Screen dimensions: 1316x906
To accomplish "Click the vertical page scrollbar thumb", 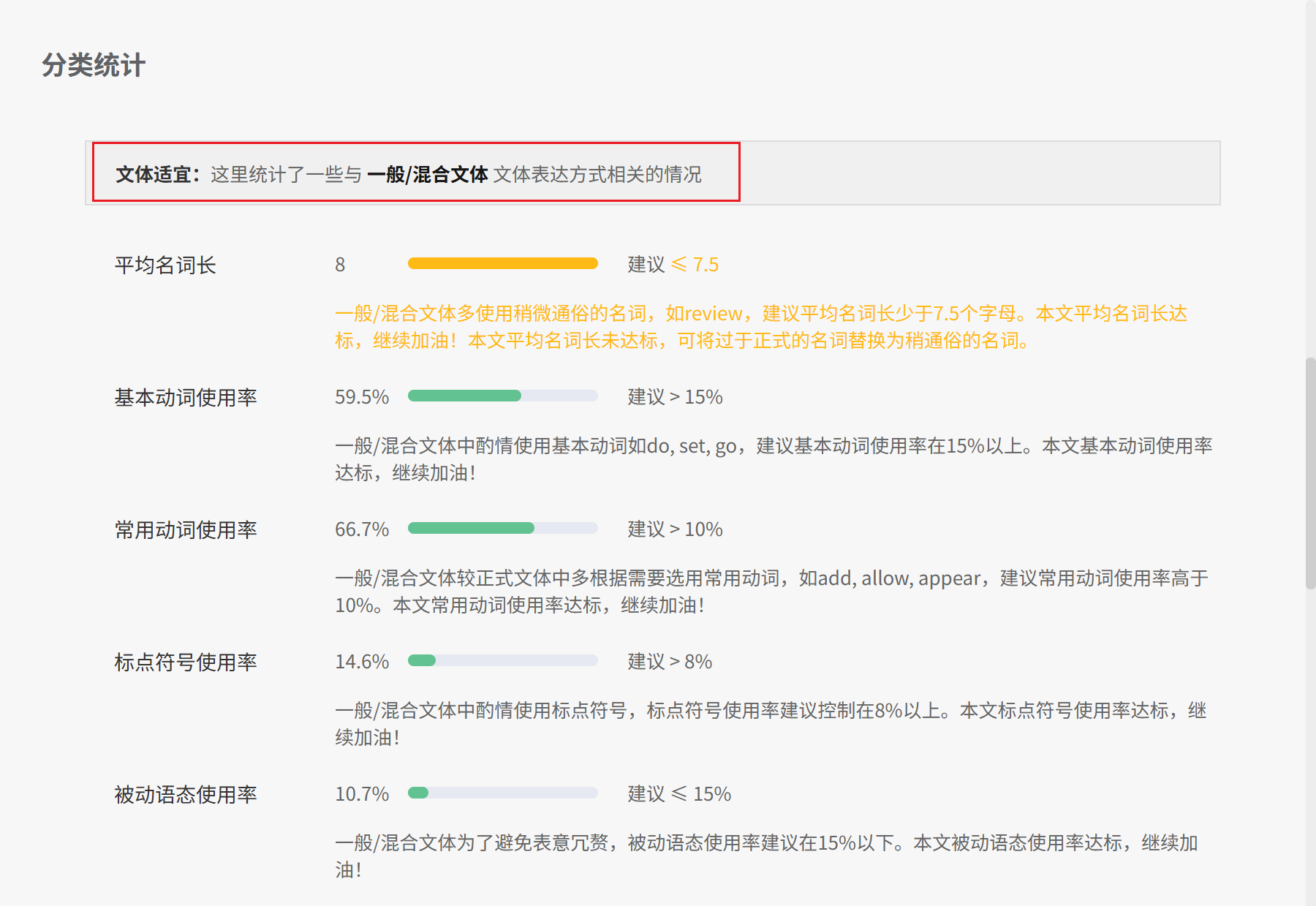I will (x=1310, y=473).
